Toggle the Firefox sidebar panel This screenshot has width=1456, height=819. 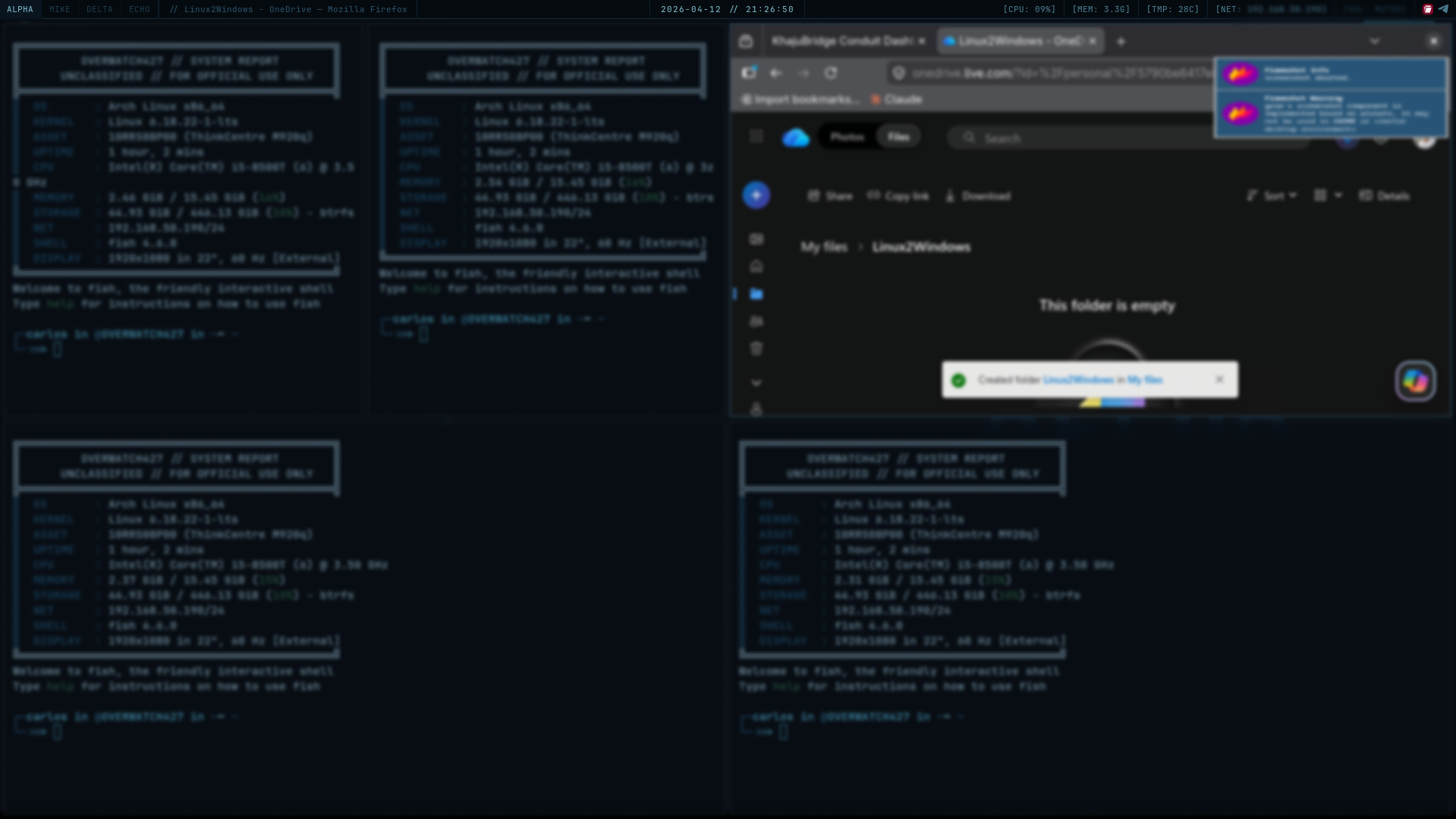point(748,73)
